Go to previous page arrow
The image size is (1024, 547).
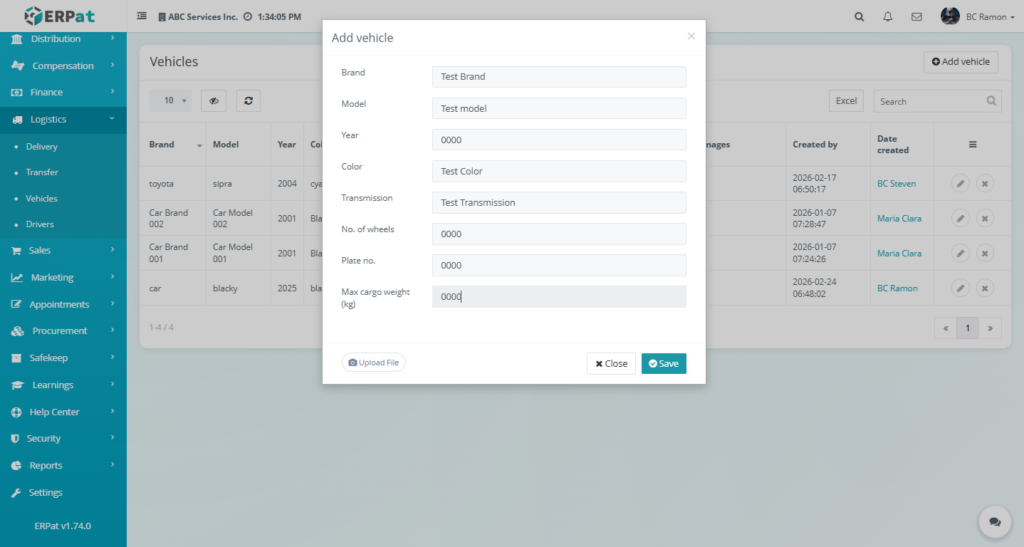click(946, 328)
